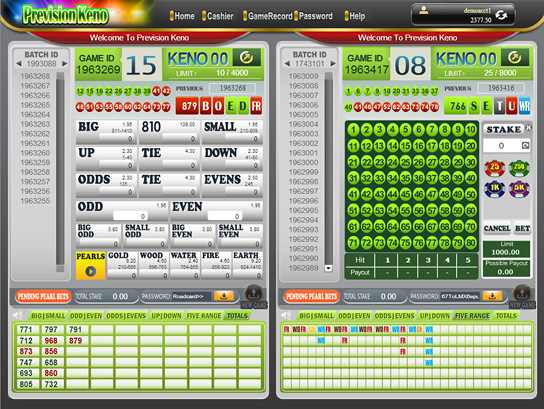Select the blue 1K chip

tap(494, 189)
